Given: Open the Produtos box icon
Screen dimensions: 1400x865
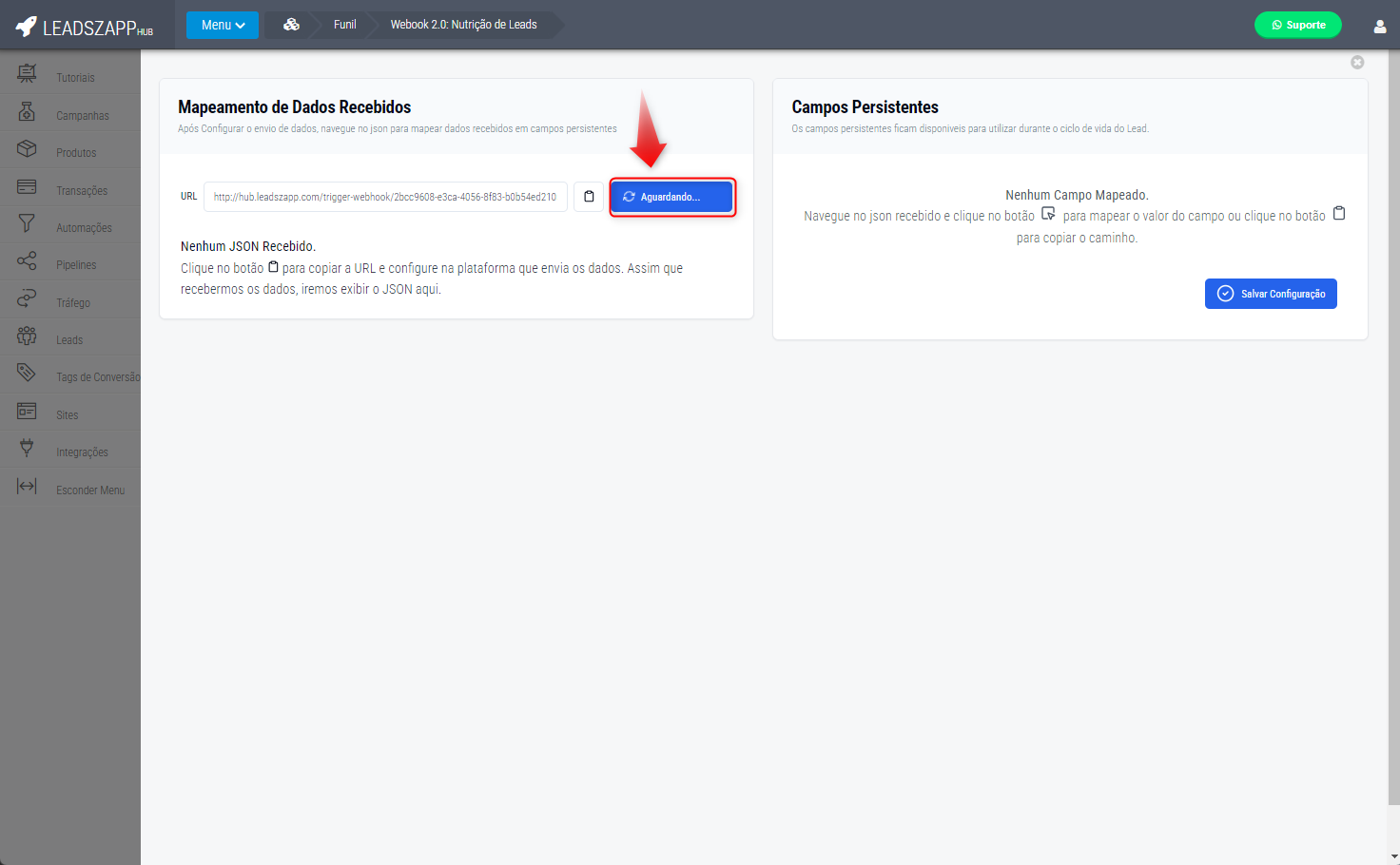Looking at the screenshot, I should 27,149.
